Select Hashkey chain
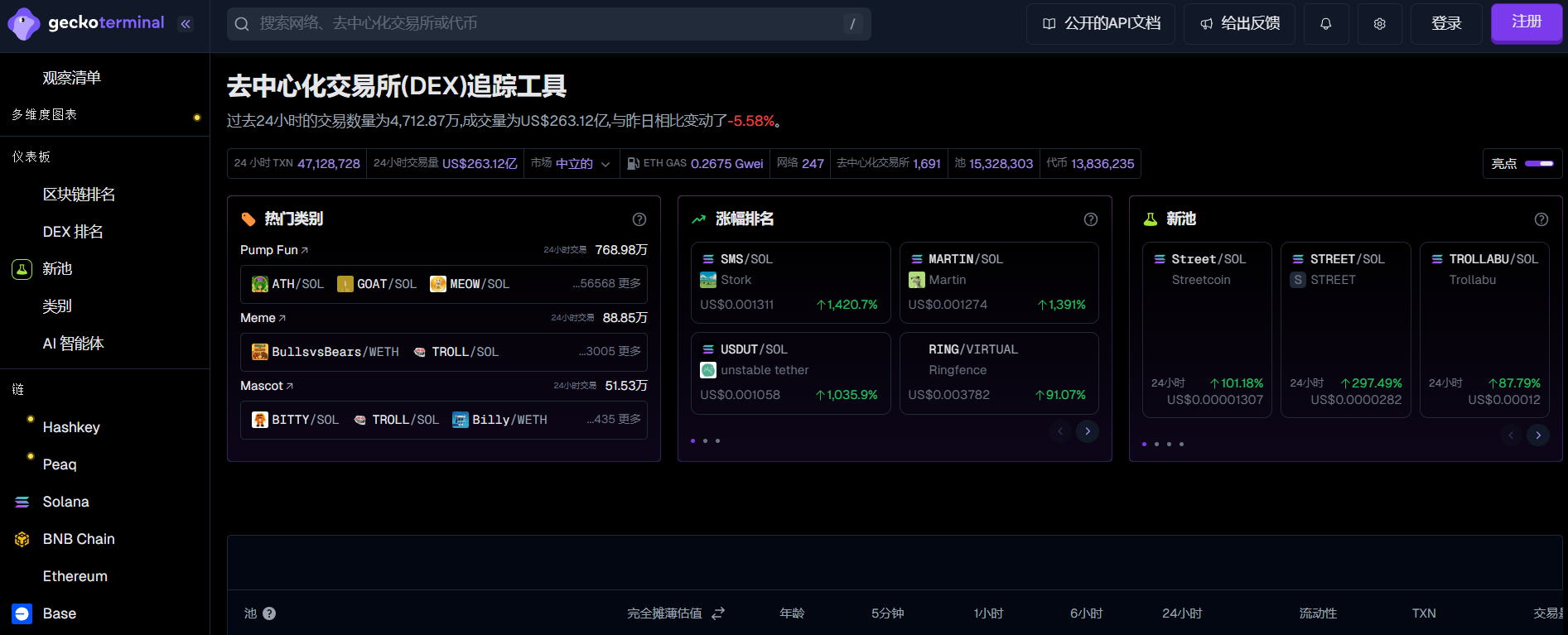Image resolution: width=1568 pixels, height=635 pixels. pos(71,427)
